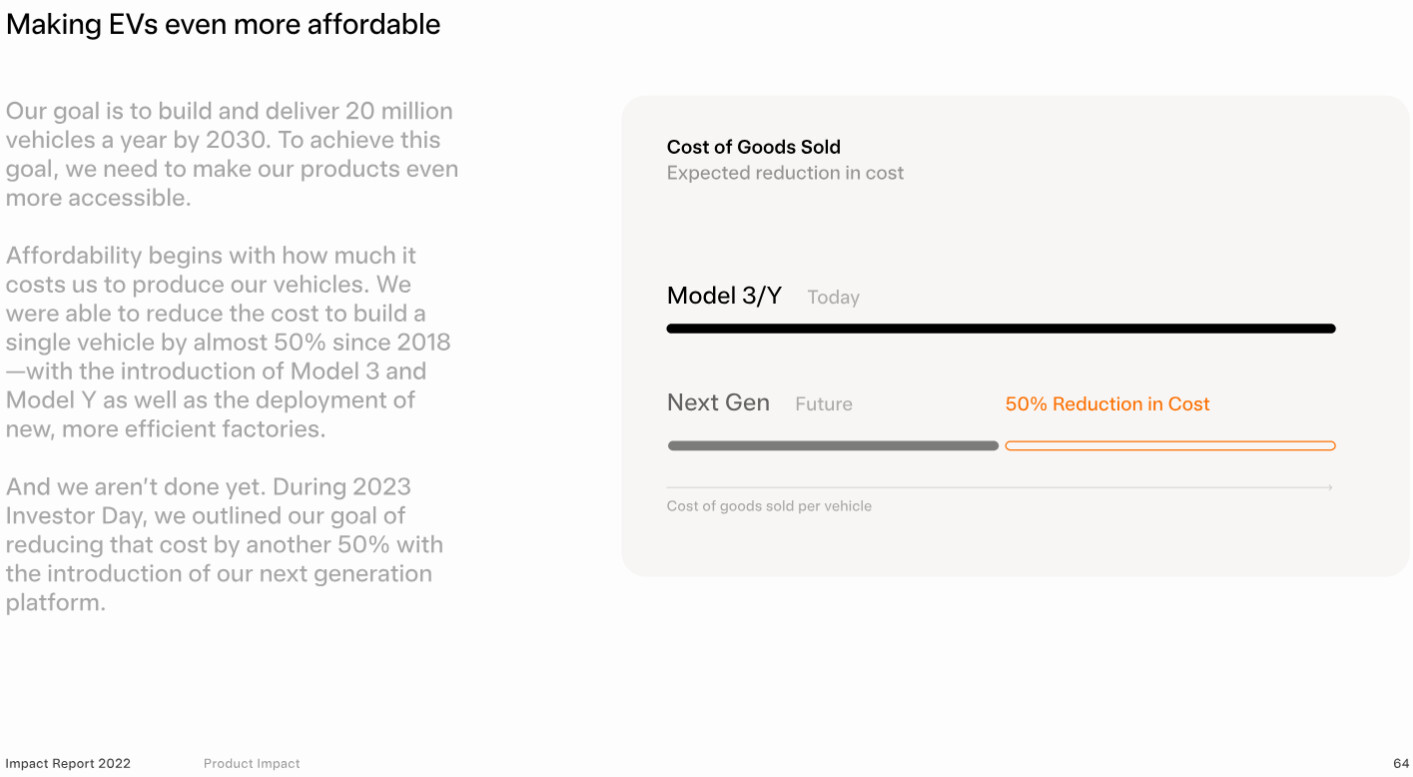The image size is (1413, 777).
Task: Click the "Today" label beside Model 3/Y
Action: [x=833, y=297]
